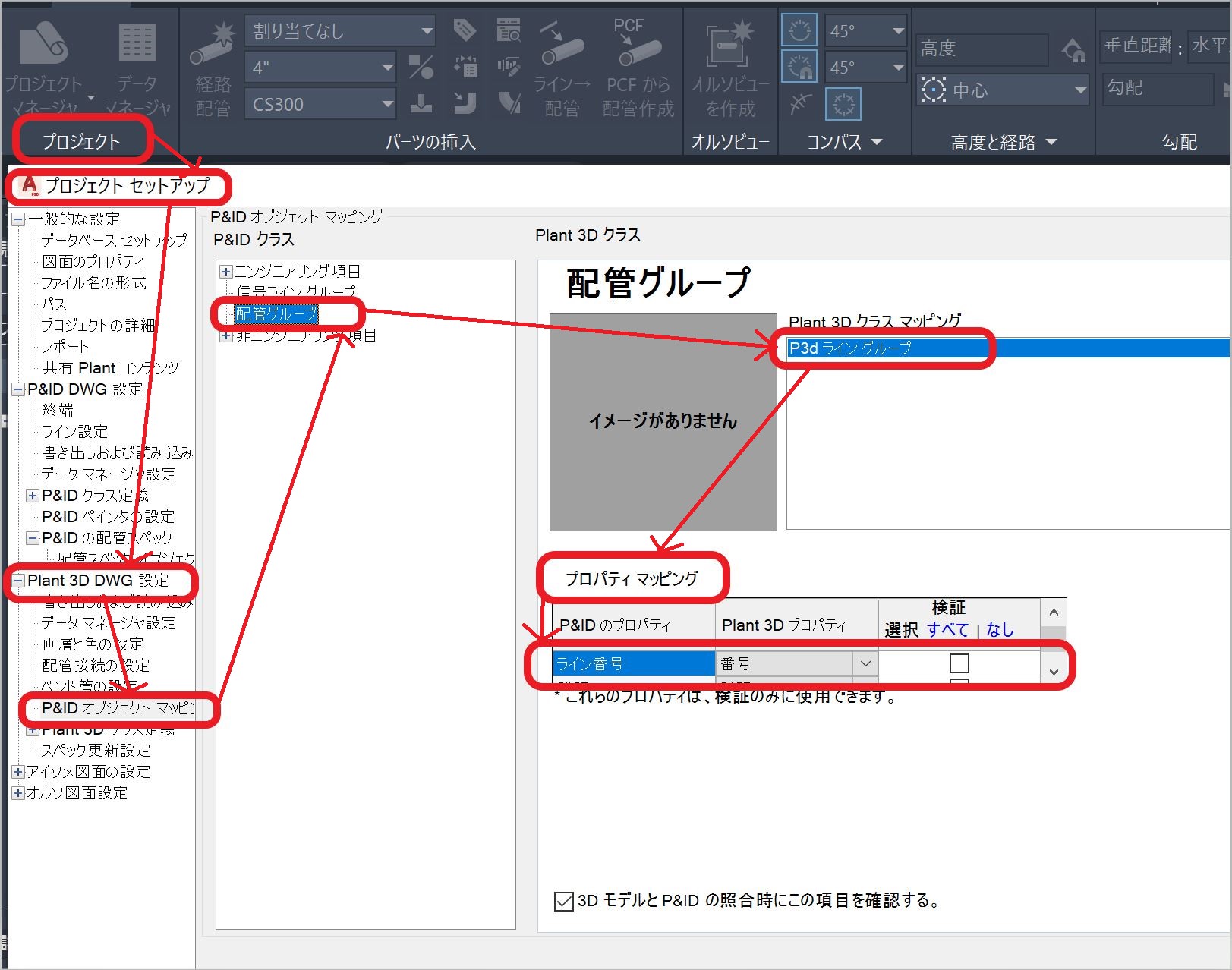This screenshot has width=1232, height=970.
Task: Select the ライン番号 property cell
Action: (x=634, y=663)
